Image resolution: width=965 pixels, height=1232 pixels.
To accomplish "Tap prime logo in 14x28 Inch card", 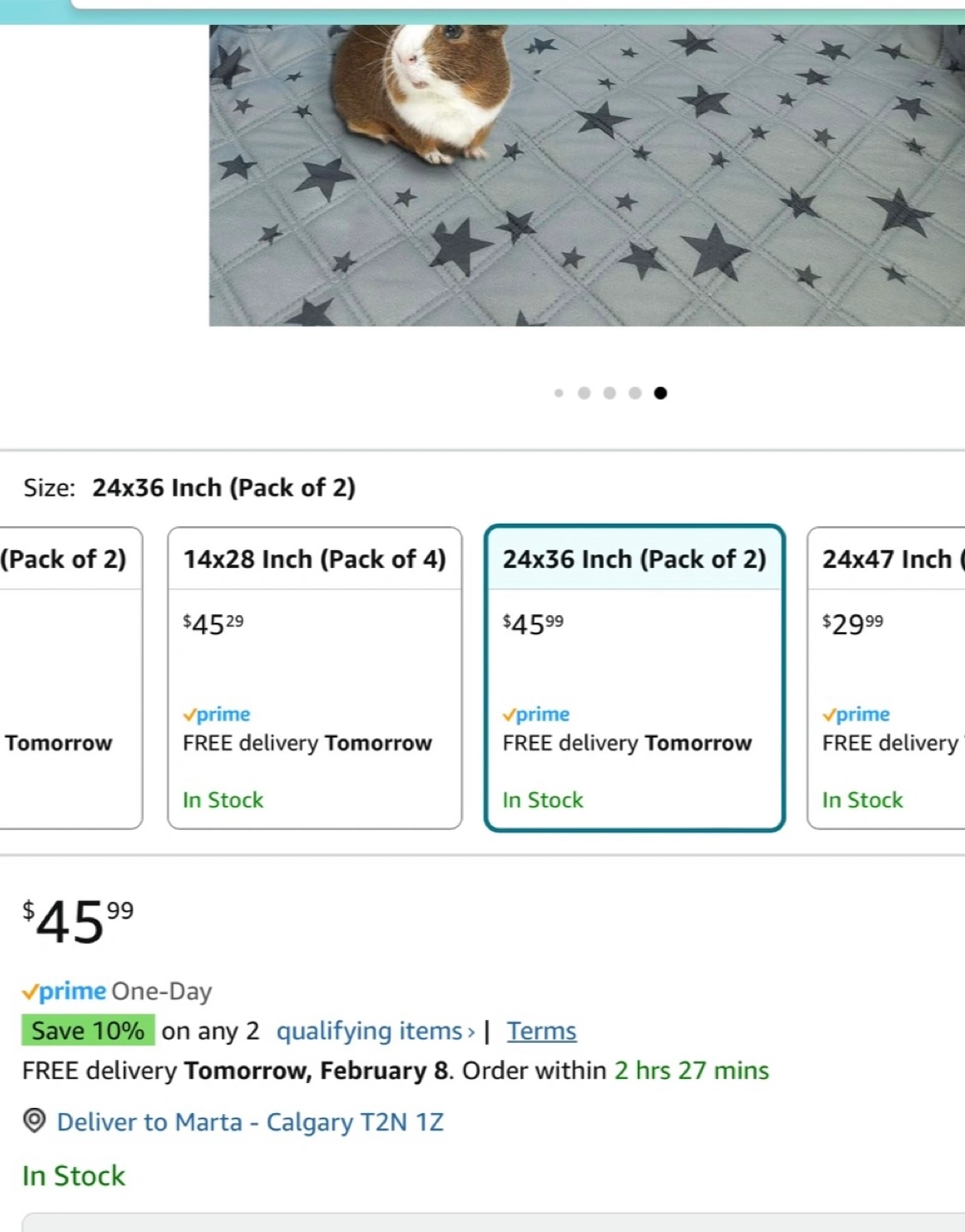I will 216,714.
